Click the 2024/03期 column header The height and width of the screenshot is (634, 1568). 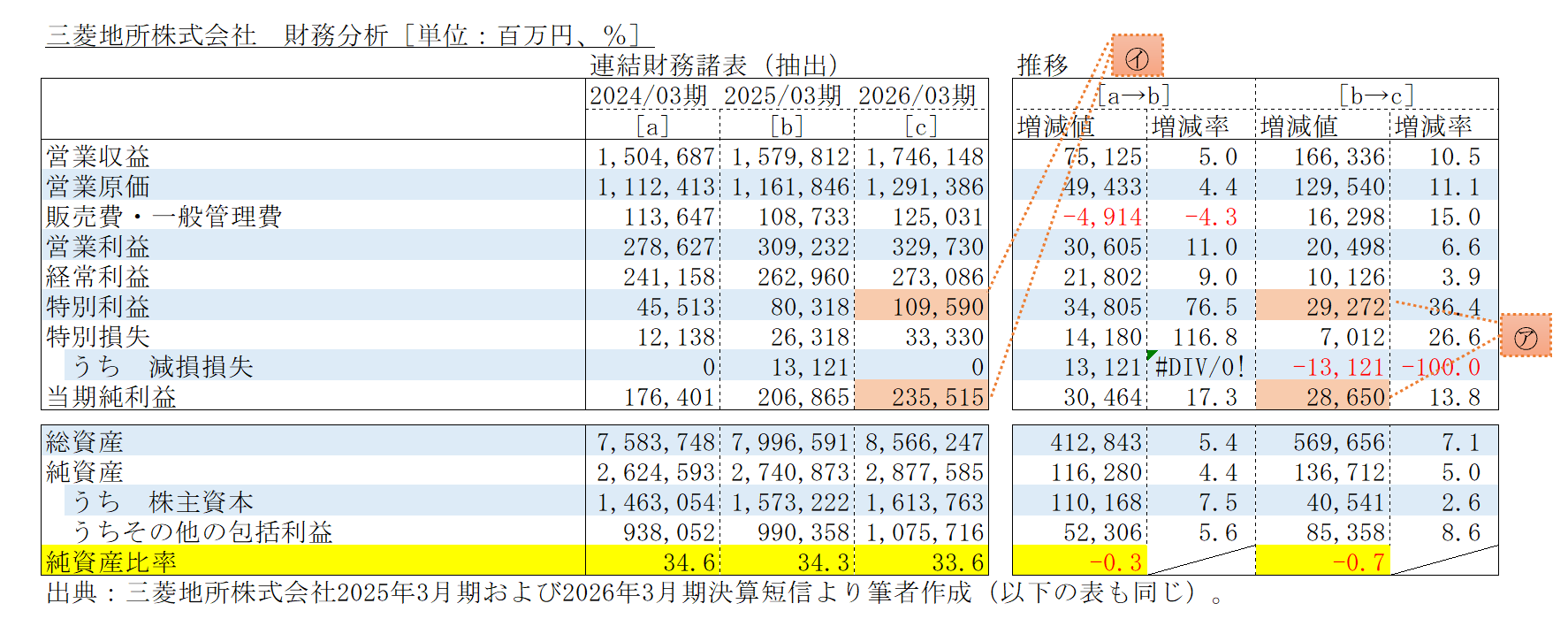[x=649, y=95]
